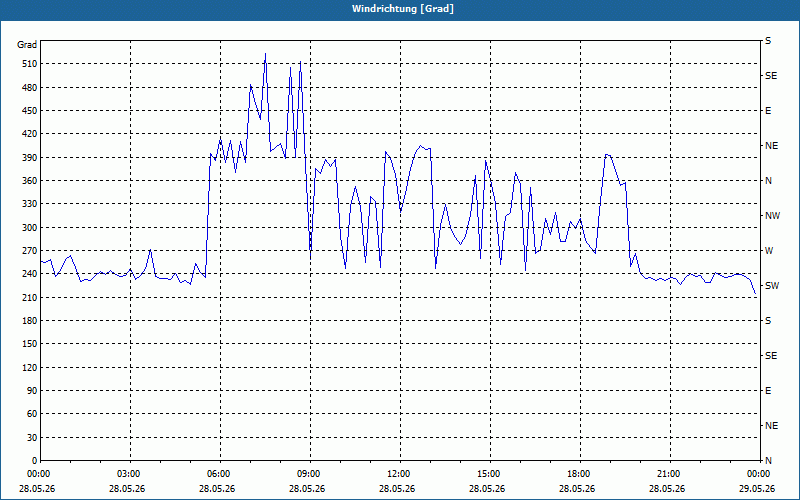
Task: Click the SE compass label level with 480
Action: click(771, 76)
